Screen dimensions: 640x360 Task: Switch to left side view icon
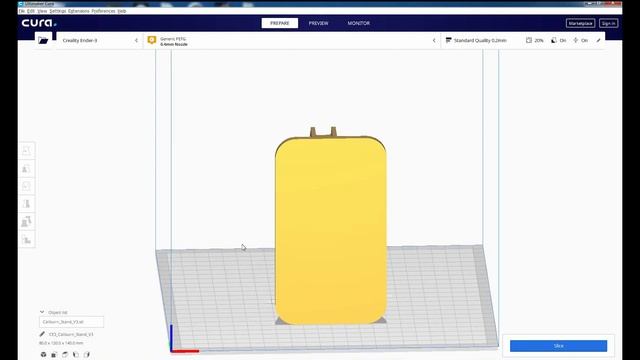click(x=76, y=354)
